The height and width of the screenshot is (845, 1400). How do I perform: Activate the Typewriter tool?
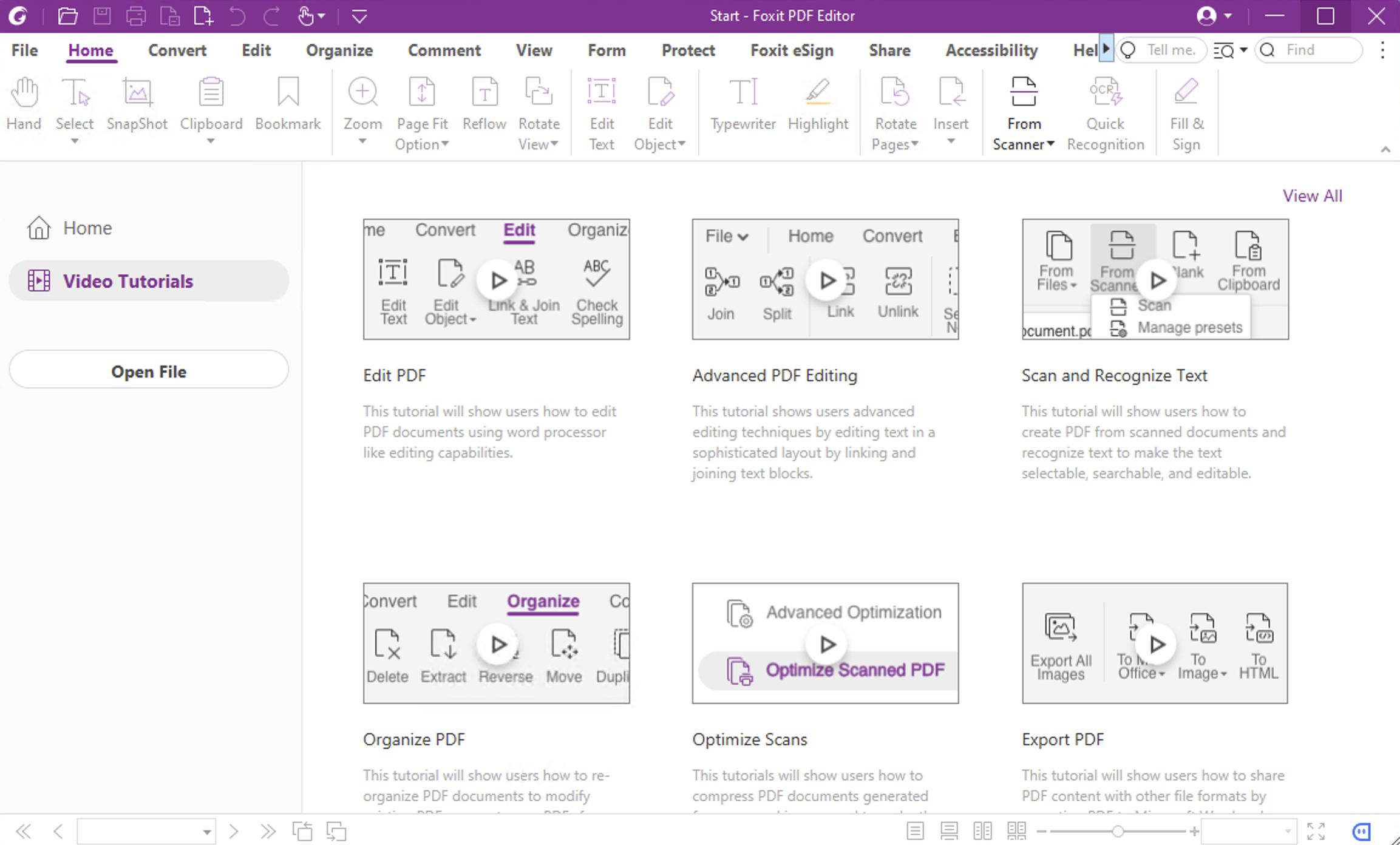(x=743, y=103)
